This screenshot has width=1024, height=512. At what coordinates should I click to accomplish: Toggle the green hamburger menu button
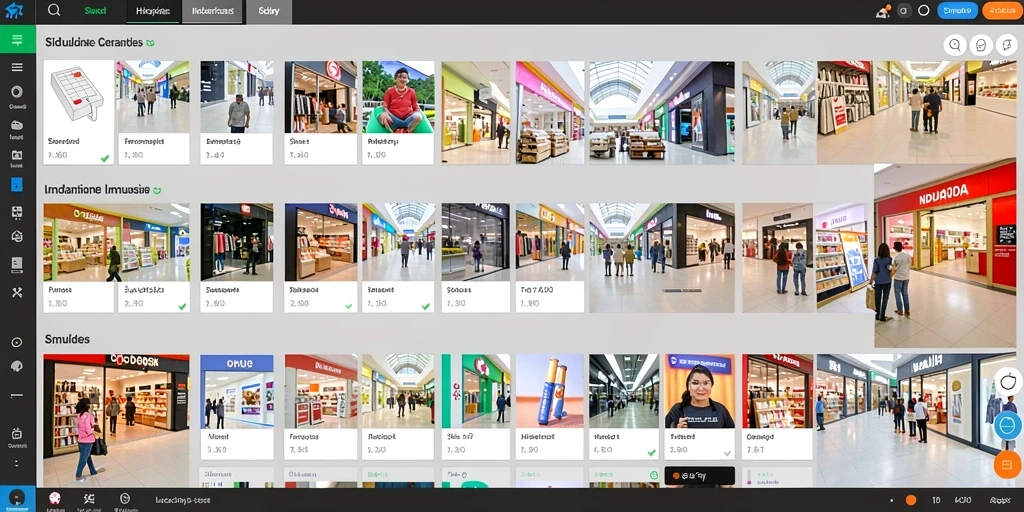[18, 40]
